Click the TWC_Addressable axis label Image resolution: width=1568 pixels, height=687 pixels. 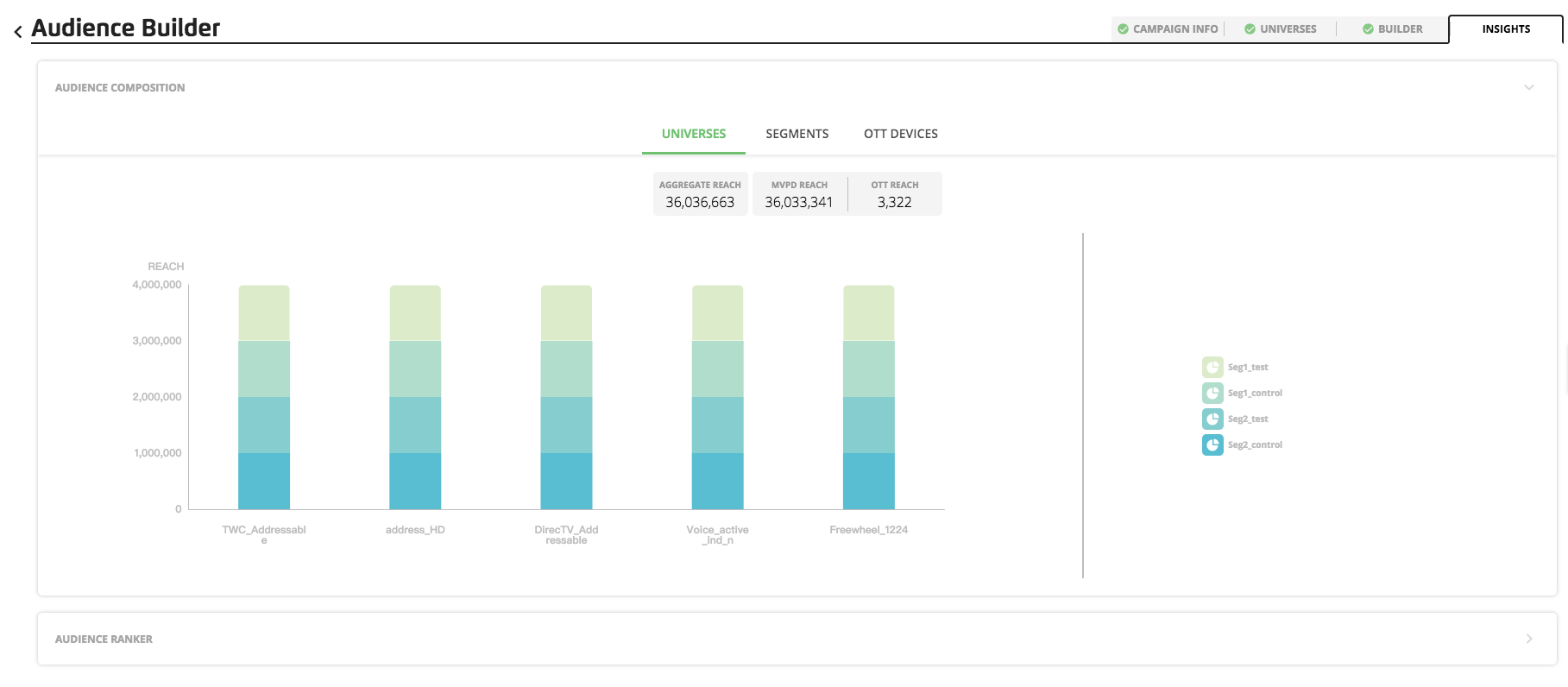pyautogui.click(x=264, y=534)
